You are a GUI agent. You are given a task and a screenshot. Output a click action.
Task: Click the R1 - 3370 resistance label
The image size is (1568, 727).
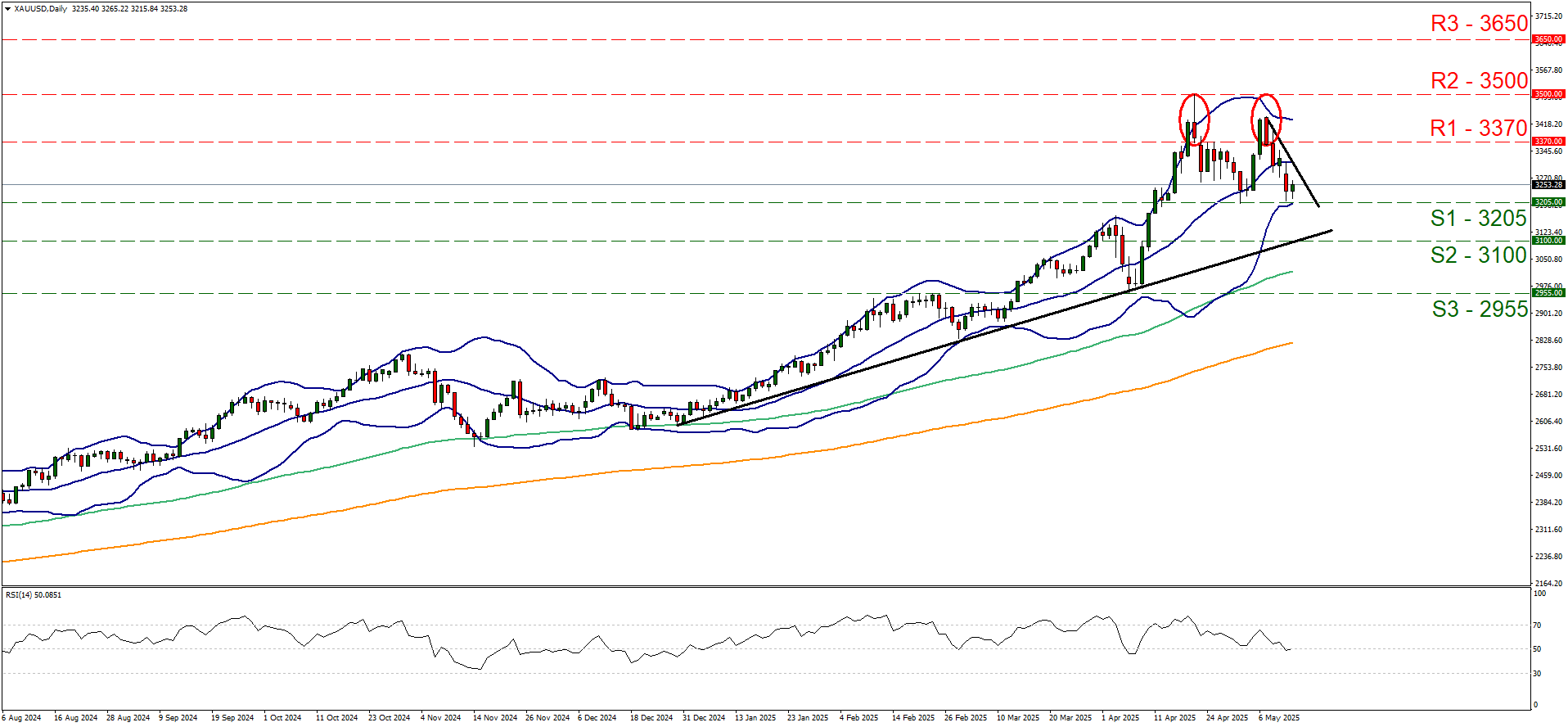1478,129
